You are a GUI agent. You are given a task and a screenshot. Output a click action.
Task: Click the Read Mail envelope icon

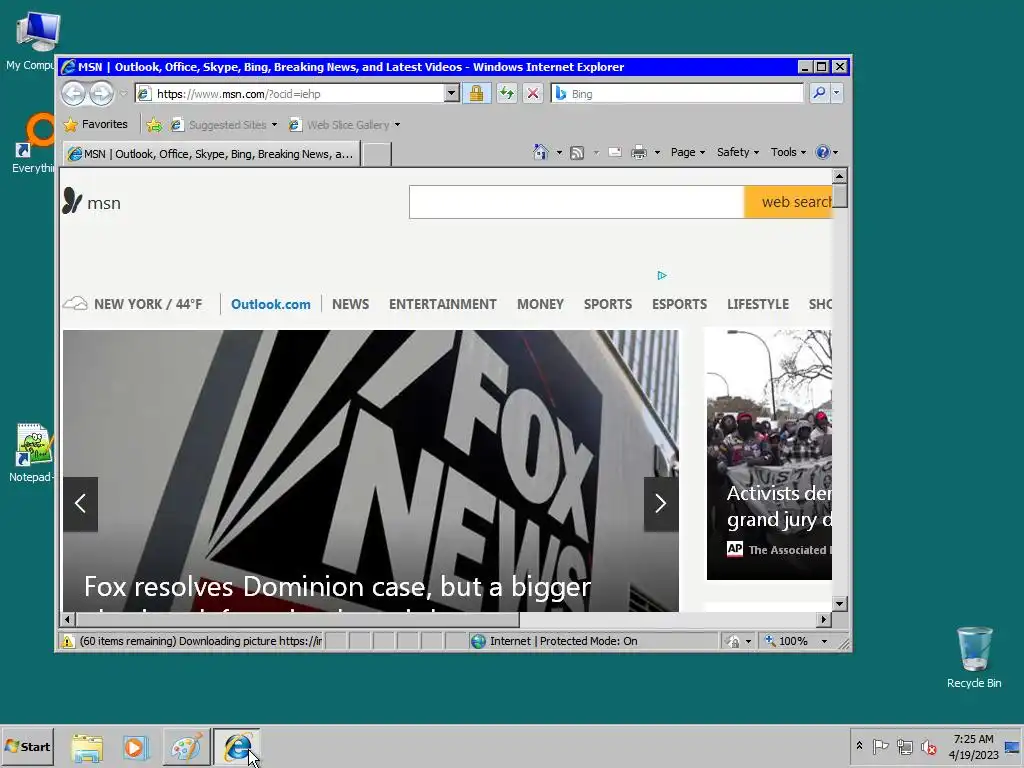[x=615, y=152]
